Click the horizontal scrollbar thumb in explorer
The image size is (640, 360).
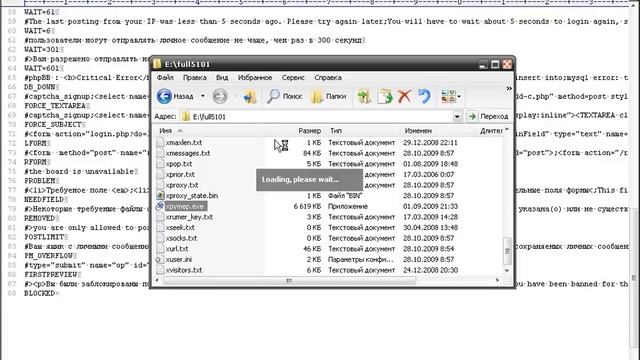click(x=289, y=280)
